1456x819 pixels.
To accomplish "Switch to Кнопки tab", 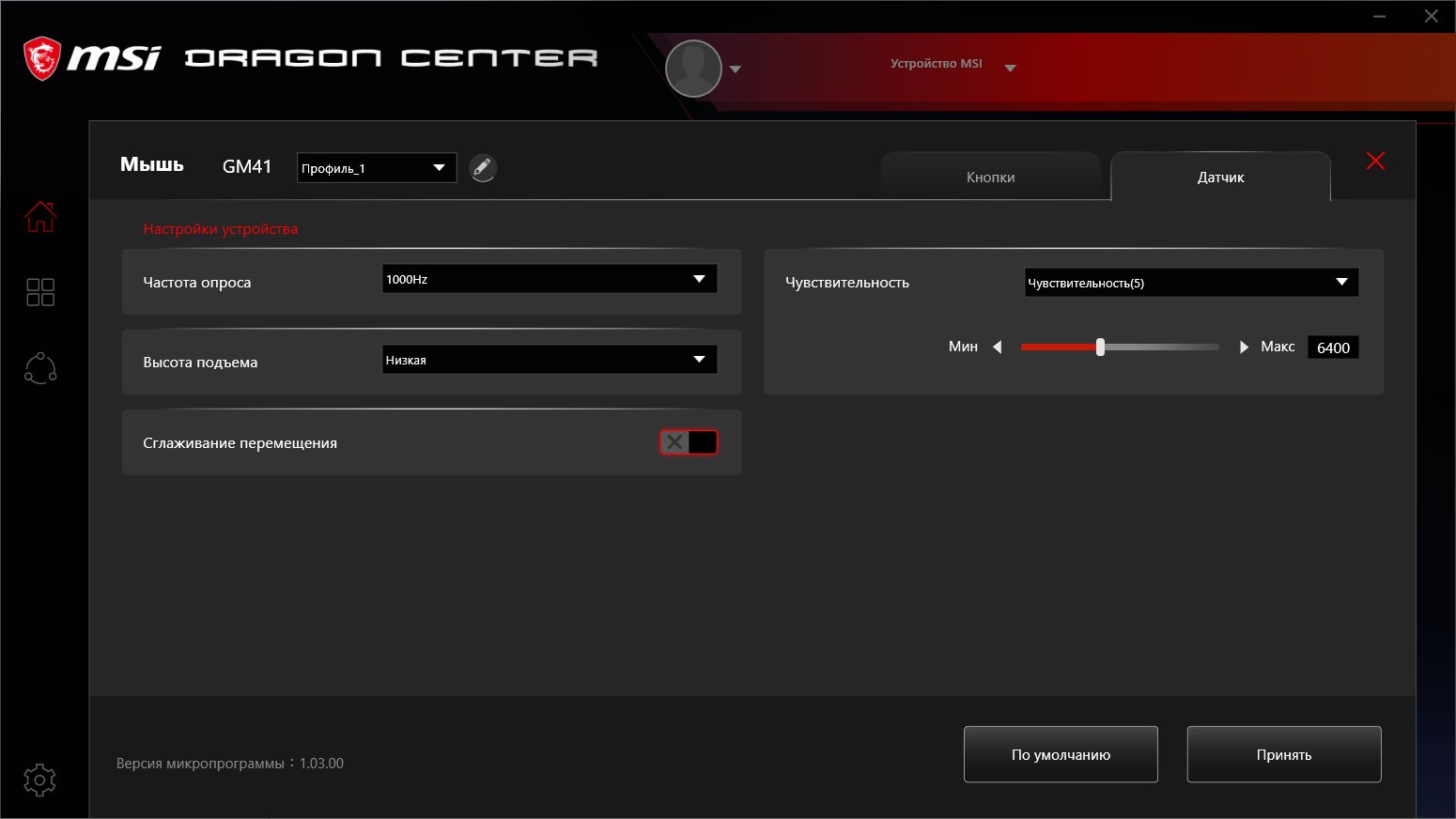I will click(x=991, y=177).
